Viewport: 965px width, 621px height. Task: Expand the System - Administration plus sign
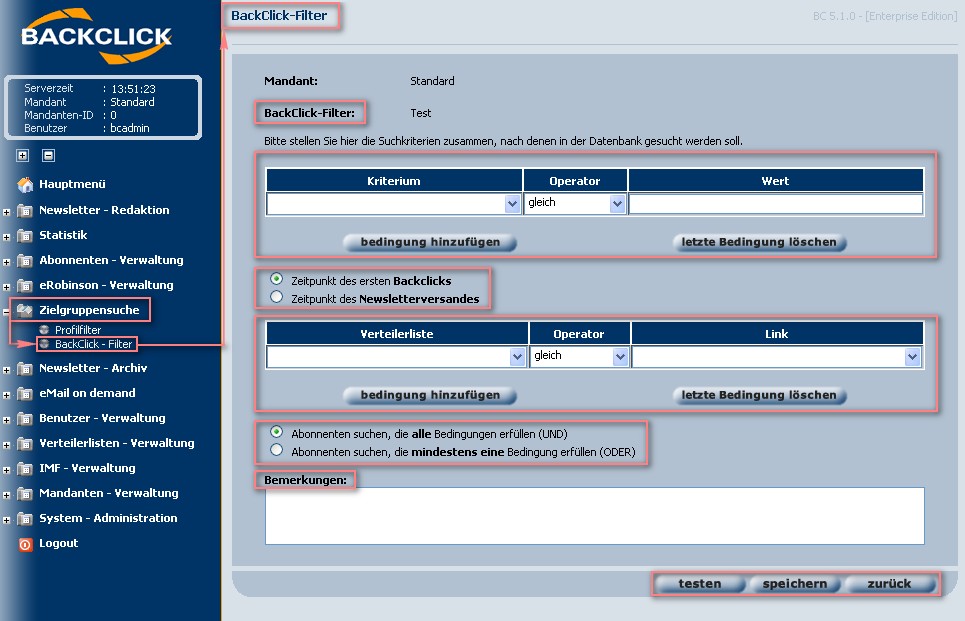pyautogui.click(x=6, y=521)
